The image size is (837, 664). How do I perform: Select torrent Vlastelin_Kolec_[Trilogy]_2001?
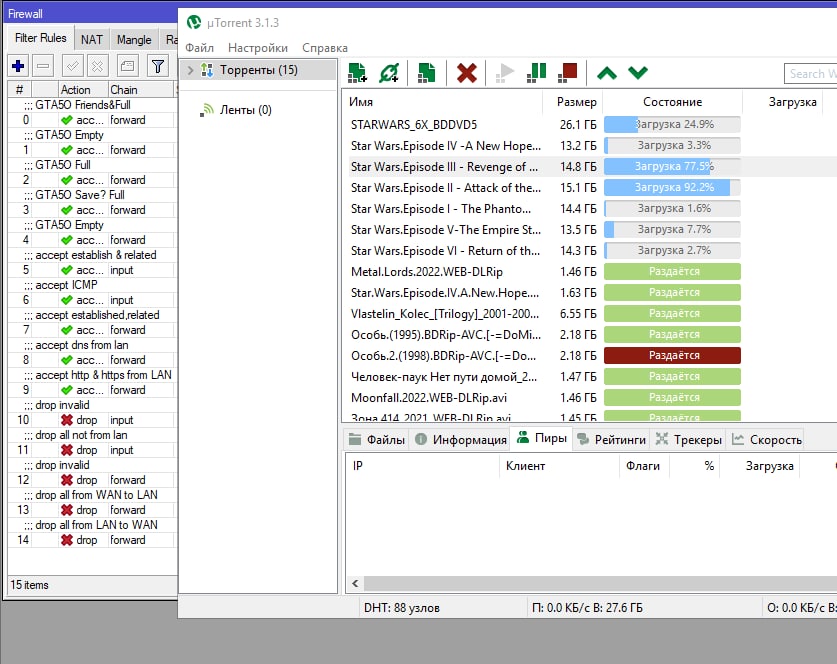tap(445, 314)
